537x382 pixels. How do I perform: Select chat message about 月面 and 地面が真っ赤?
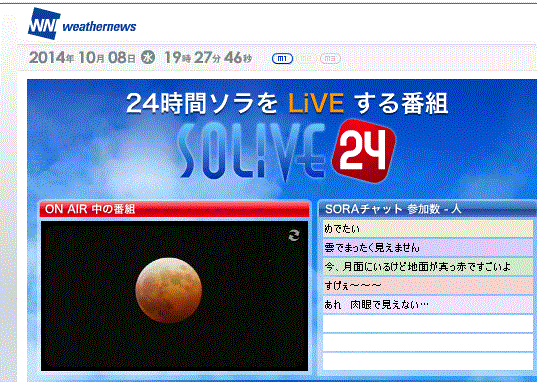click(428, 267)
